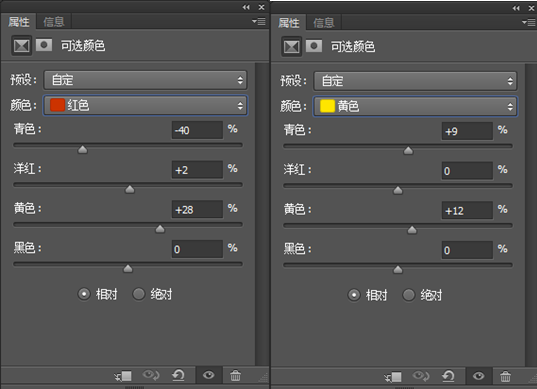Close the right properties panel
Screen dimensions: 537x389
click(x=531, y=8)
